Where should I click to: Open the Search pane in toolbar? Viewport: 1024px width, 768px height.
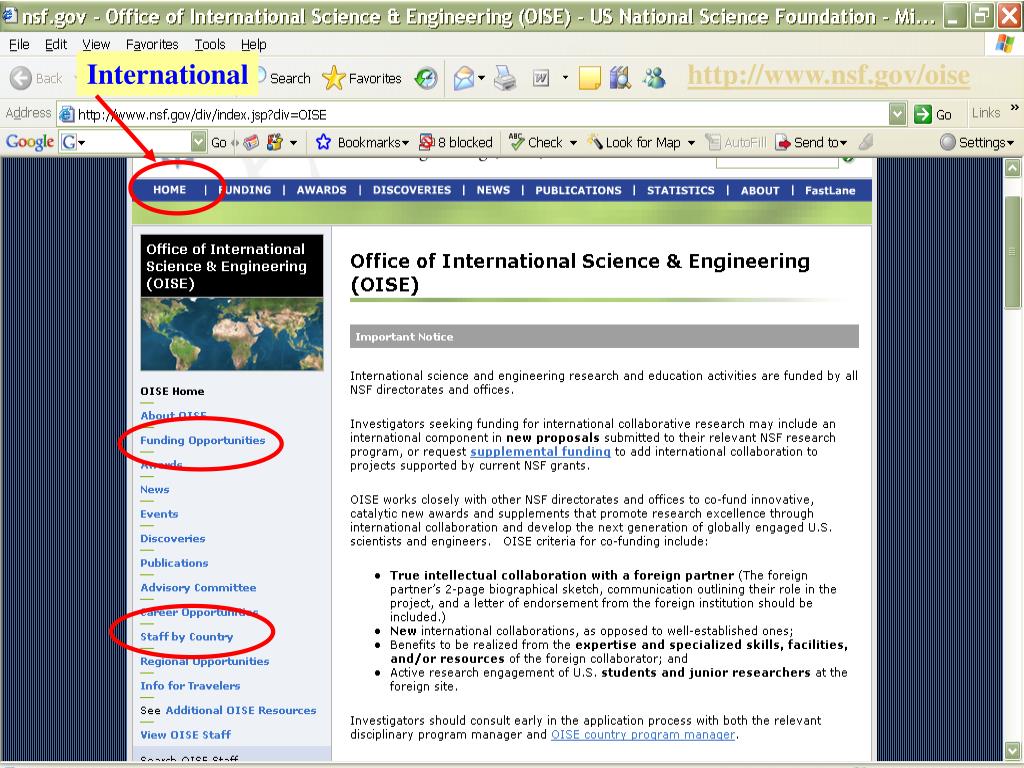point(284,78)
